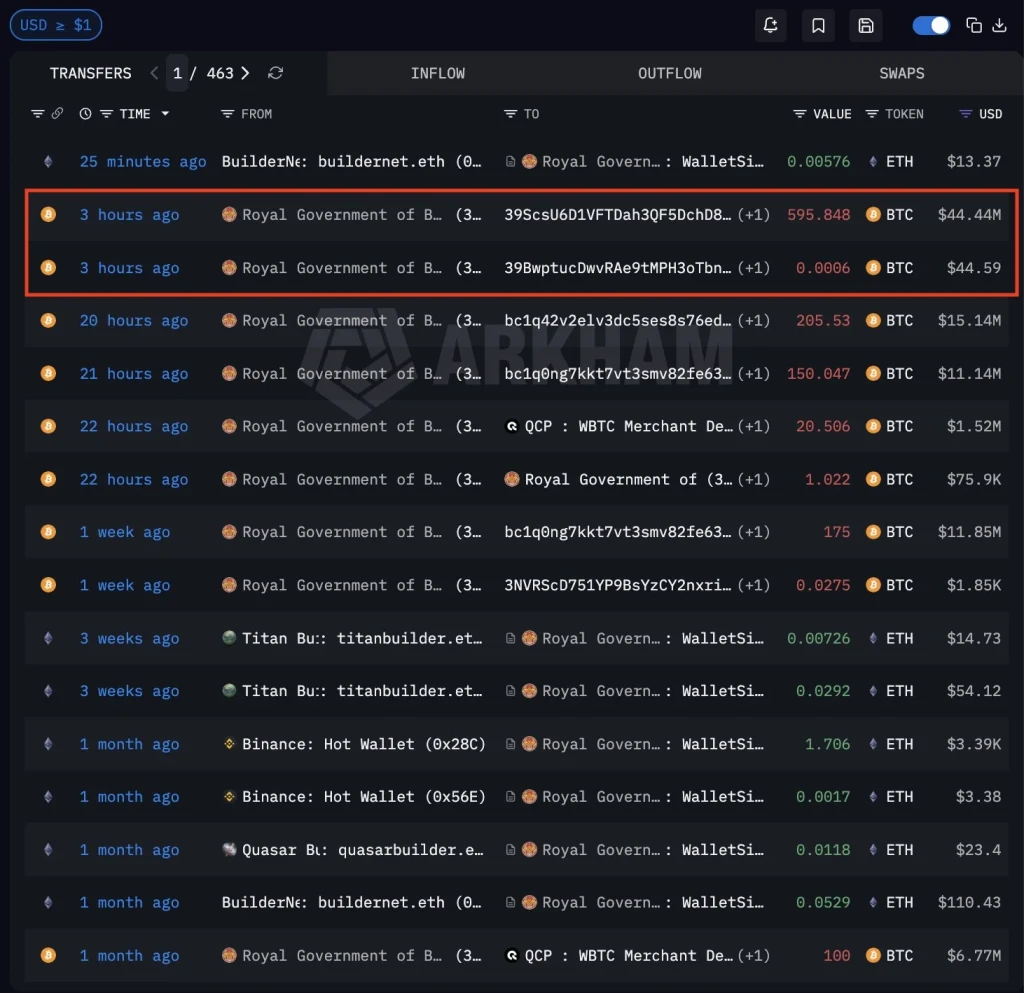Screen dimensions: 1024x993
Task: Download the transfers data
Action: (999, 25)
